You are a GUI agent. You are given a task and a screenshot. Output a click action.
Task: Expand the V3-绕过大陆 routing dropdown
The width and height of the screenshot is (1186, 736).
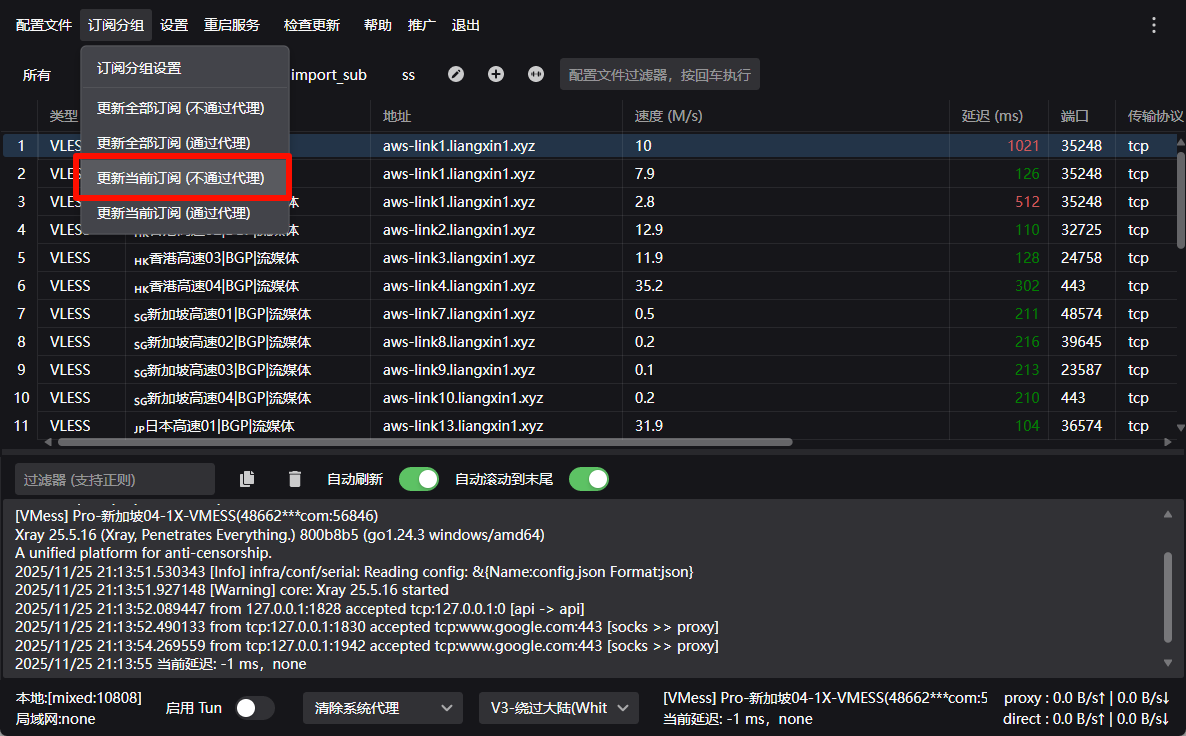click(558, 708)
